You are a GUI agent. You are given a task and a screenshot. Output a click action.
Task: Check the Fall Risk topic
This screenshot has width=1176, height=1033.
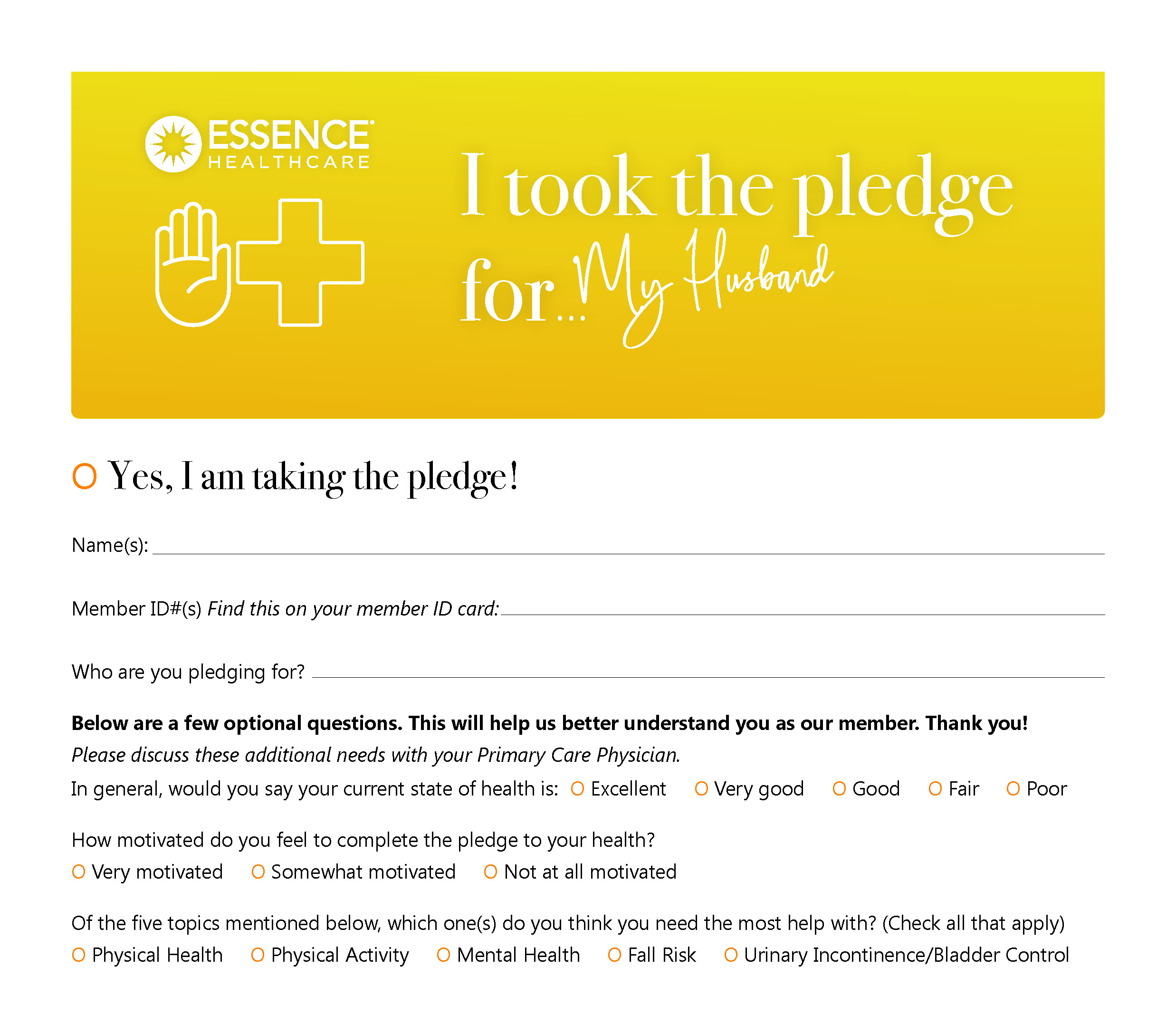pyautogui.click(x=614, y=955)
